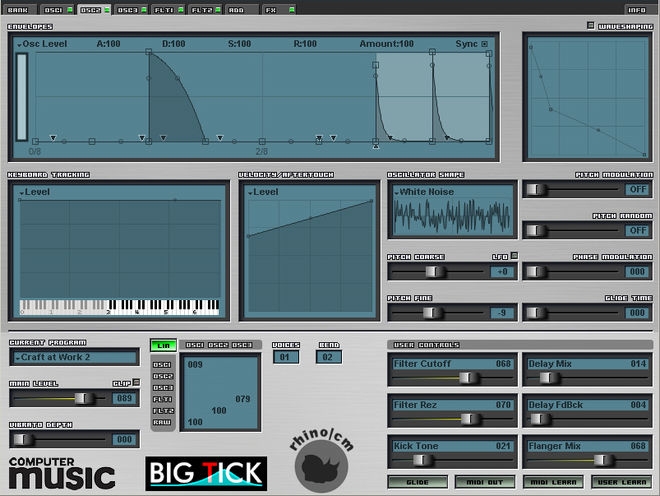Click the Computer Music logo

(61, 473)
